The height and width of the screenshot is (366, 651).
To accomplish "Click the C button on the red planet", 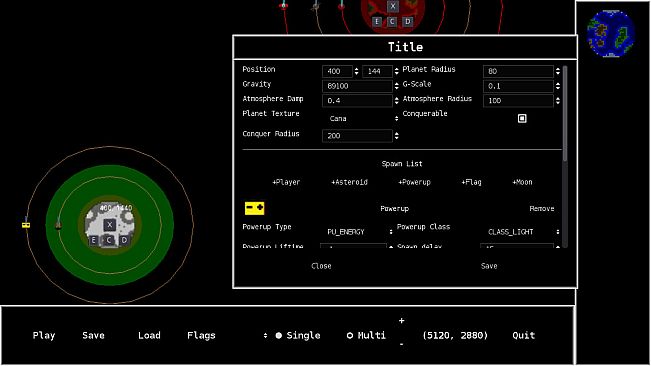I will 392,21.
